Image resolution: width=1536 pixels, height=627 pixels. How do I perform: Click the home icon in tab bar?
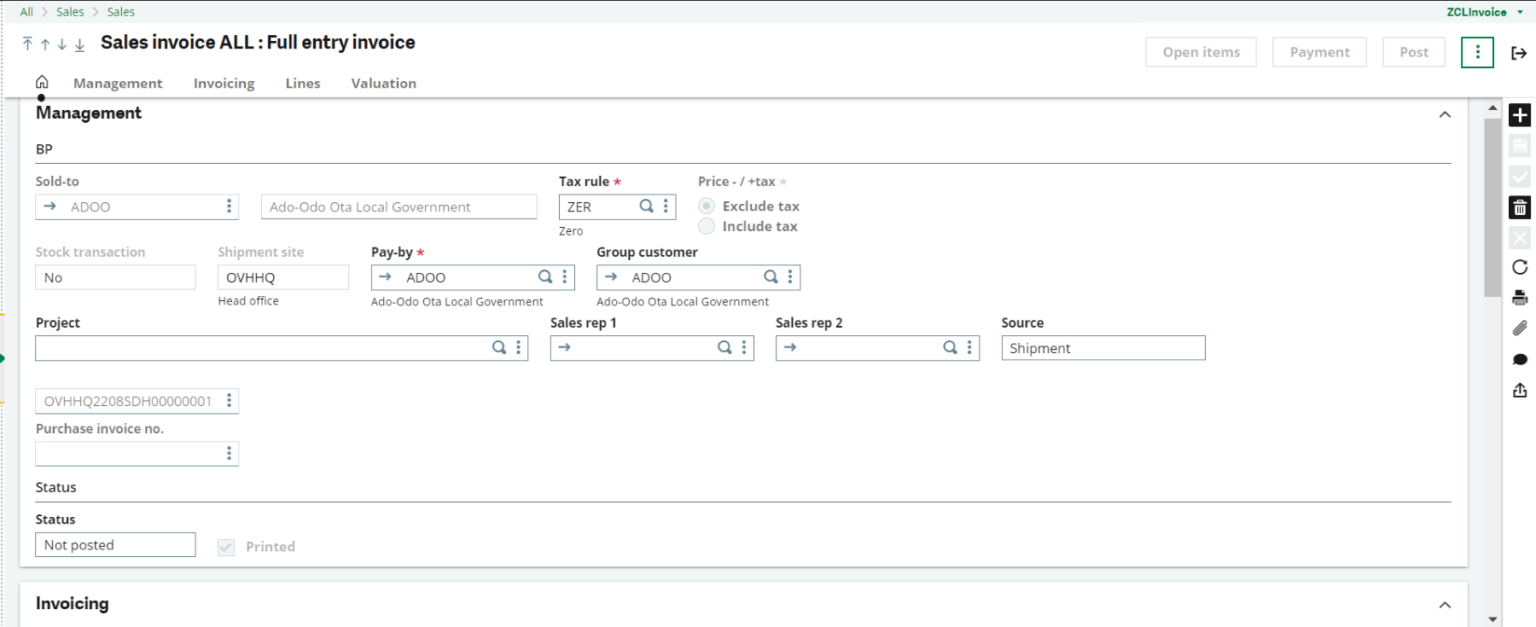(42, 82)
